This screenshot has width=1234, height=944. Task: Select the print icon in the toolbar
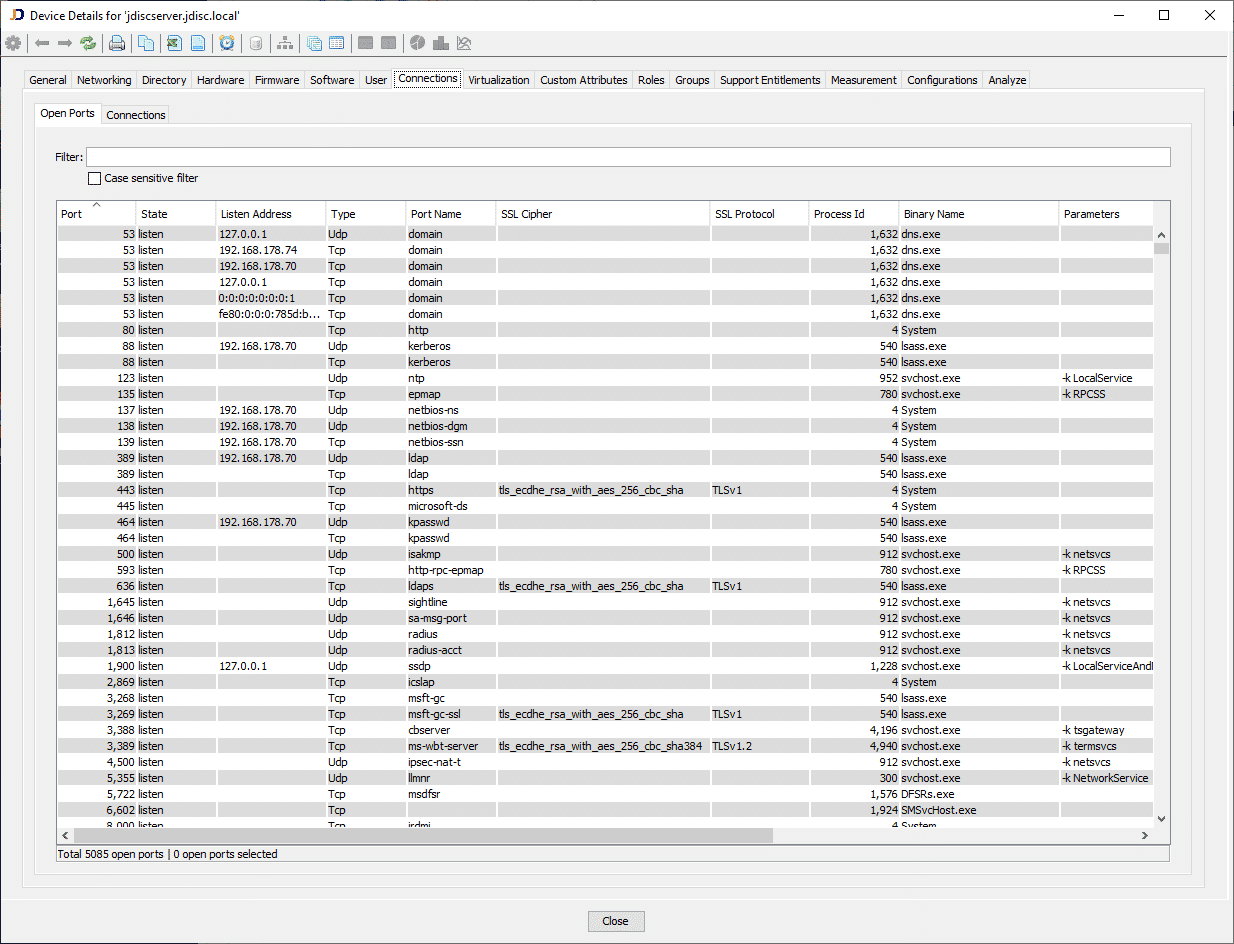pyautogui.click(x=117, y=43)
